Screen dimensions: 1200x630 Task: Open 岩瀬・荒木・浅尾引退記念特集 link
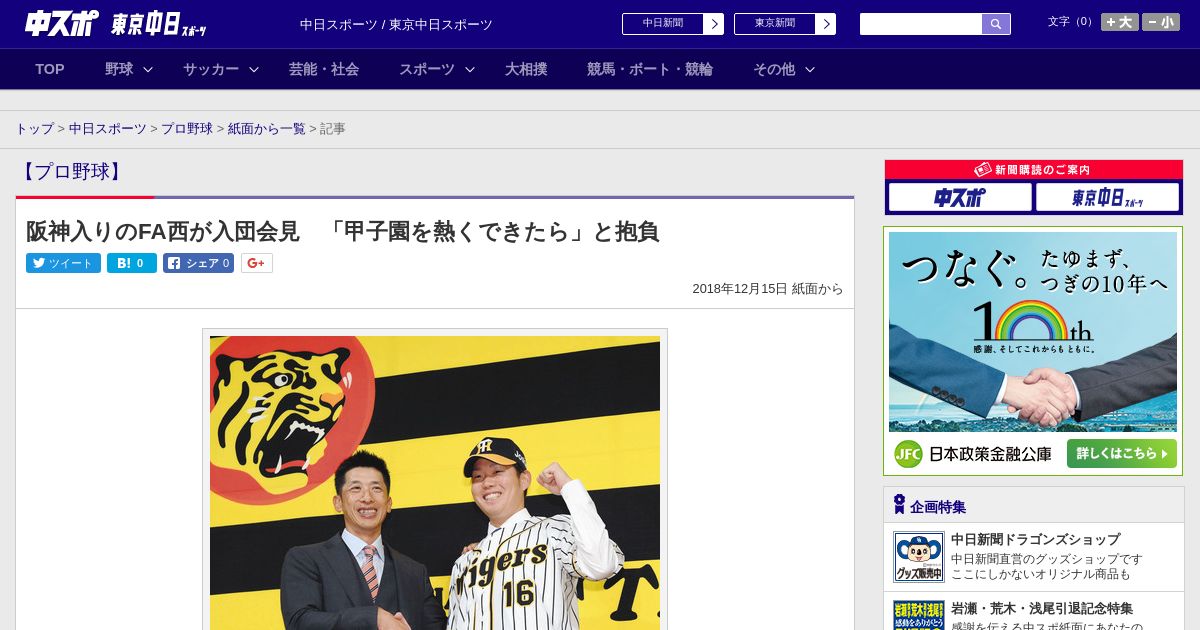1042,608
